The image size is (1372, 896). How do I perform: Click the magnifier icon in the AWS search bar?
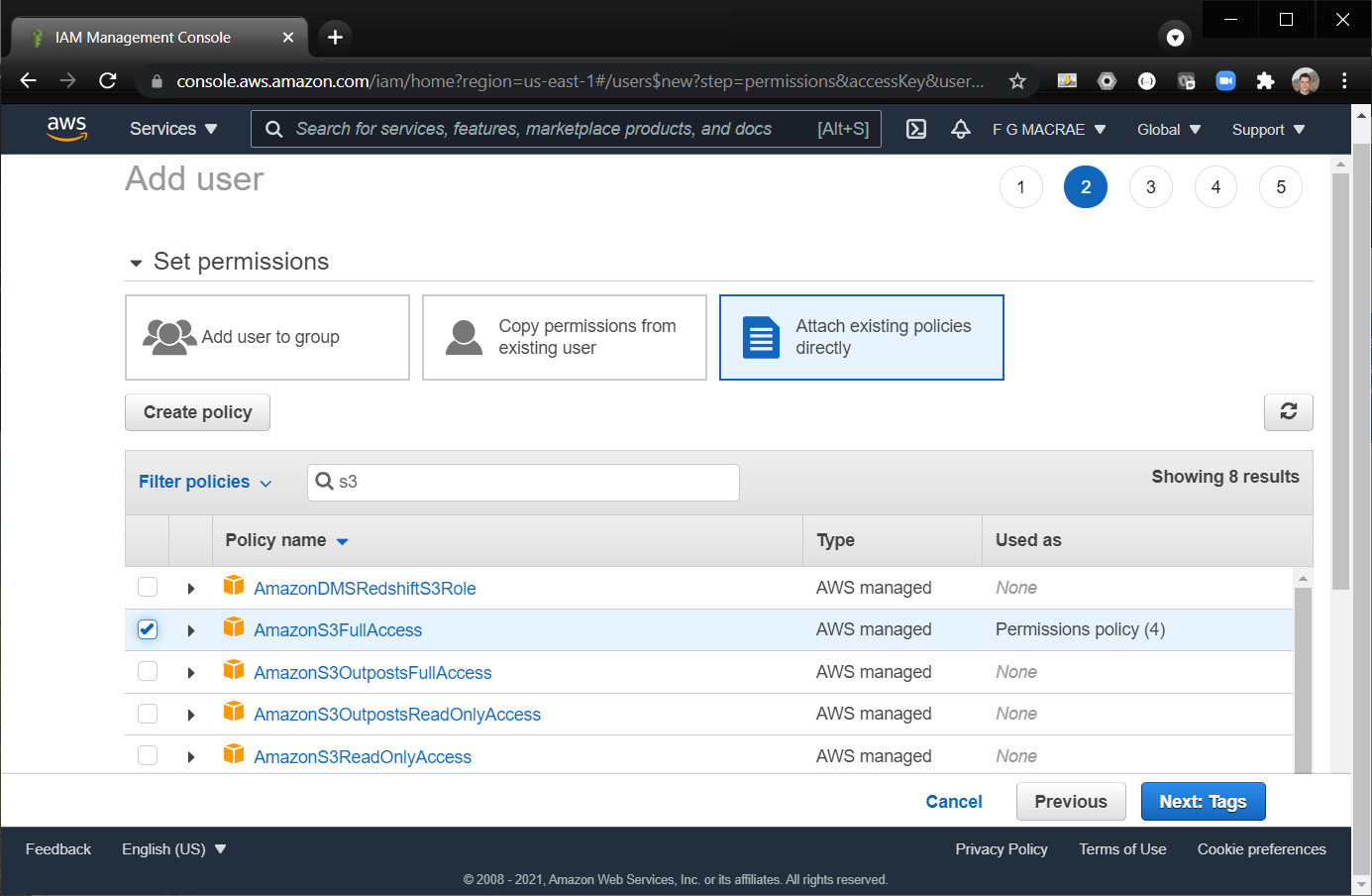pos(274,129)
